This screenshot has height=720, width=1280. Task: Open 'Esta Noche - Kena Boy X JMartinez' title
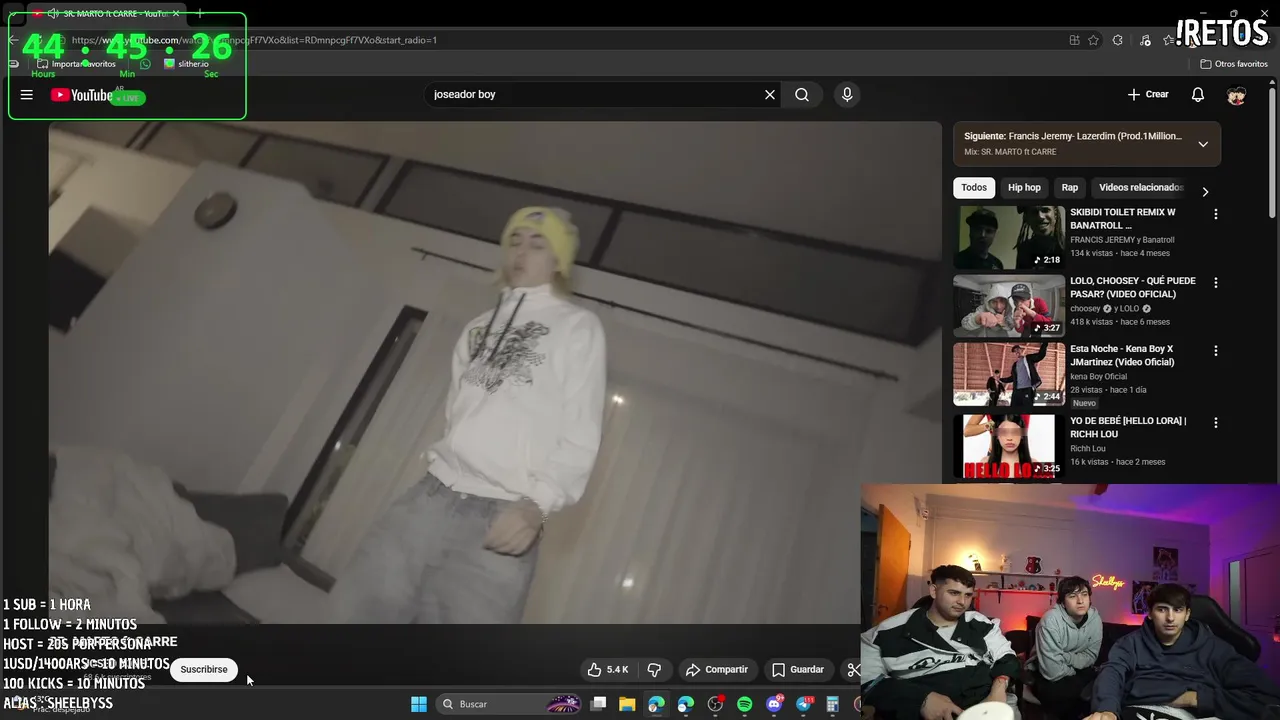1122,356
